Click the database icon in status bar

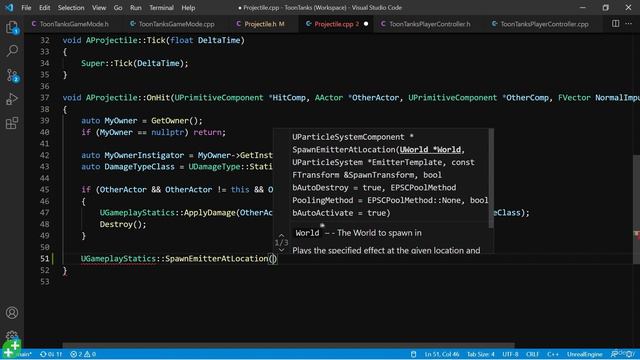click(x=413, y=354)
